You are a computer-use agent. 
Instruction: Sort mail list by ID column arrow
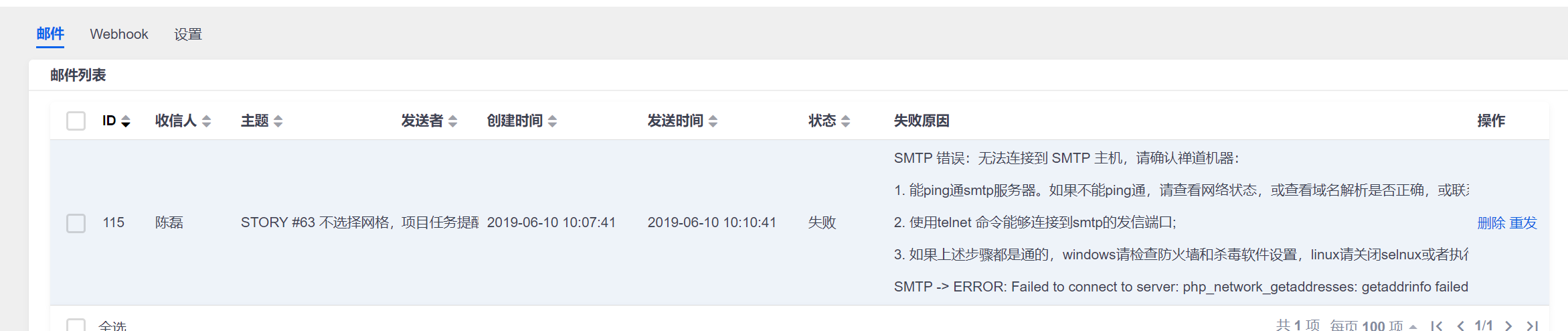(125, 121)
